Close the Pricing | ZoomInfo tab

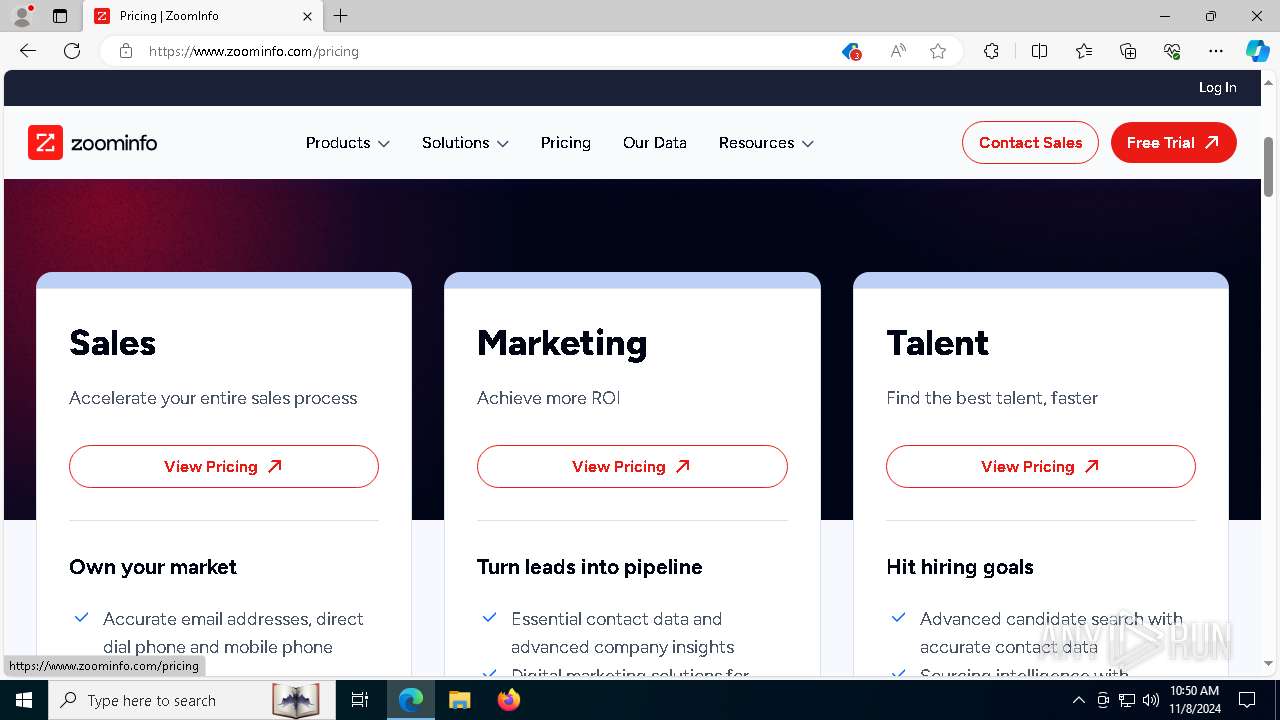[308, 16]
